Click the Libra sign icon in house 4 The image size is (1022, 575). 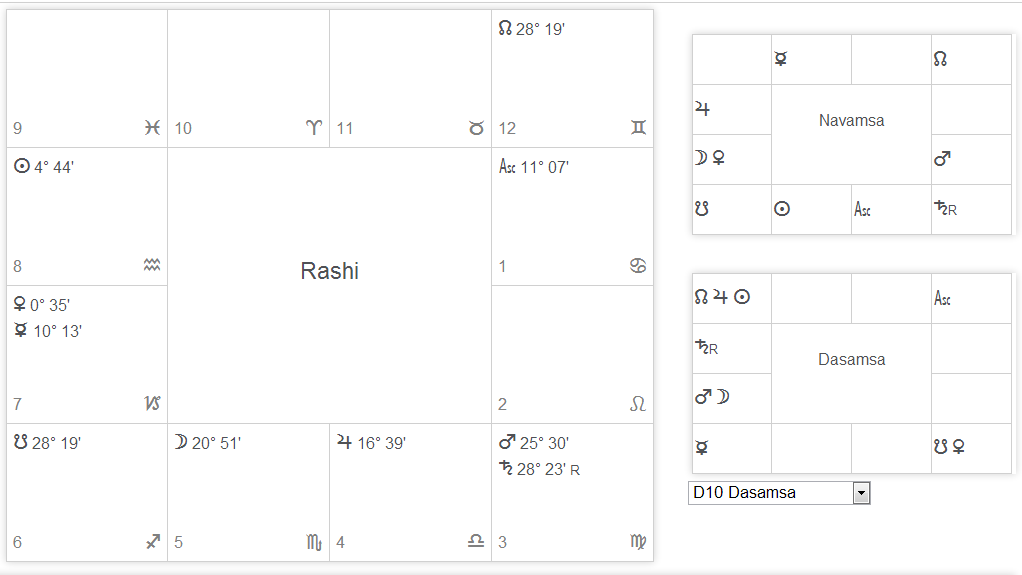[x=476, y=542]
